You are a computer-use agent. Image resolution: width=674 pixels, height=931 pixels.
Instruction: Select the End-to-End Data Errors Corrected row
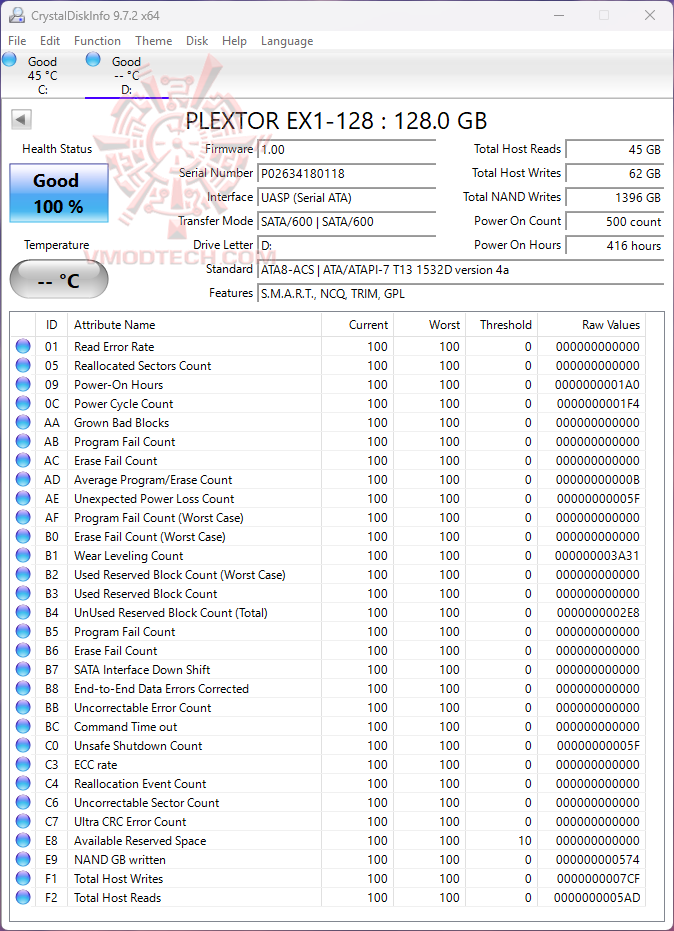328,688
